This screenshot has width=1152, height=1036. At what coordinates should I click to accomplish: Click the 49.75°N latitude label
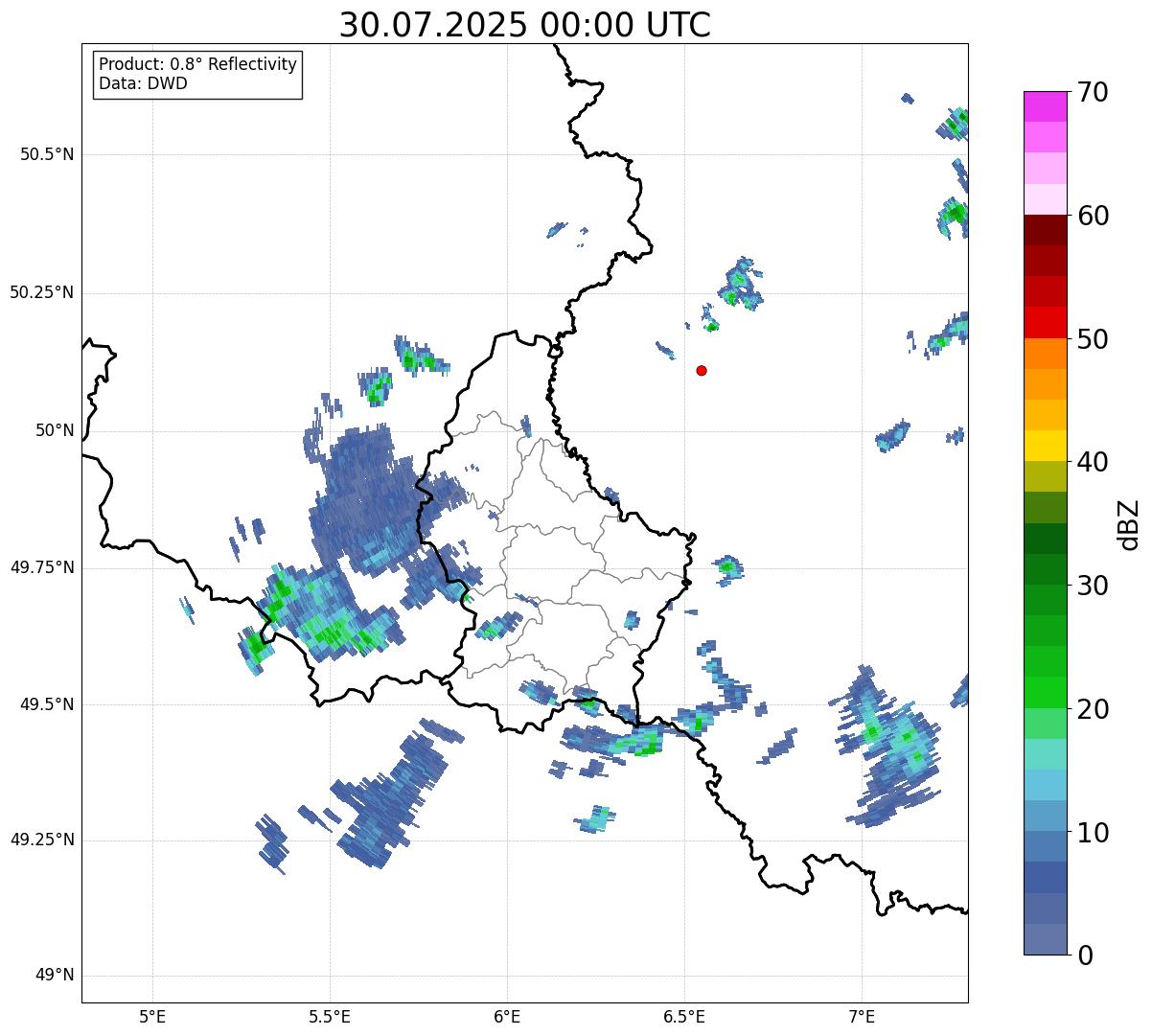coord(42,567)
